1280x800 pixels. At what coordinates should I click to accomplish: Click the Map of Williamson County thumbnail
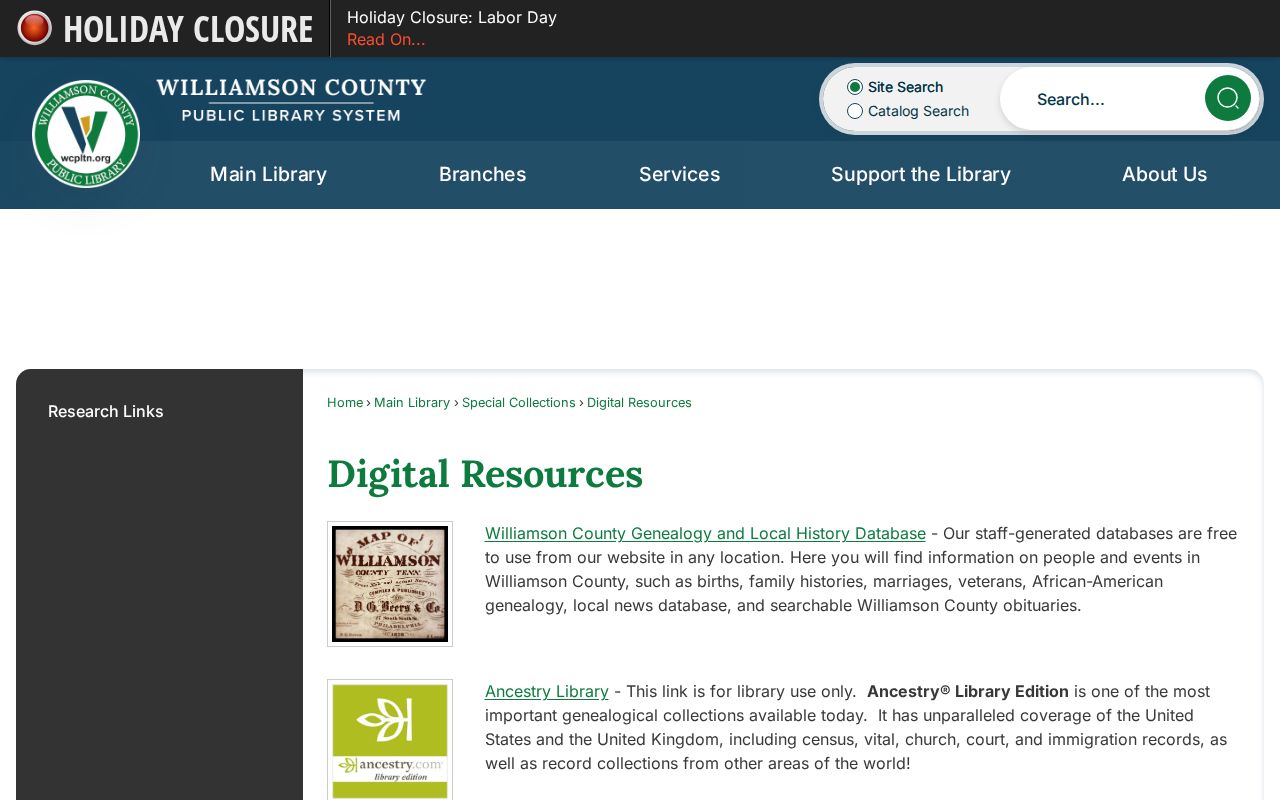coord(390,584)
